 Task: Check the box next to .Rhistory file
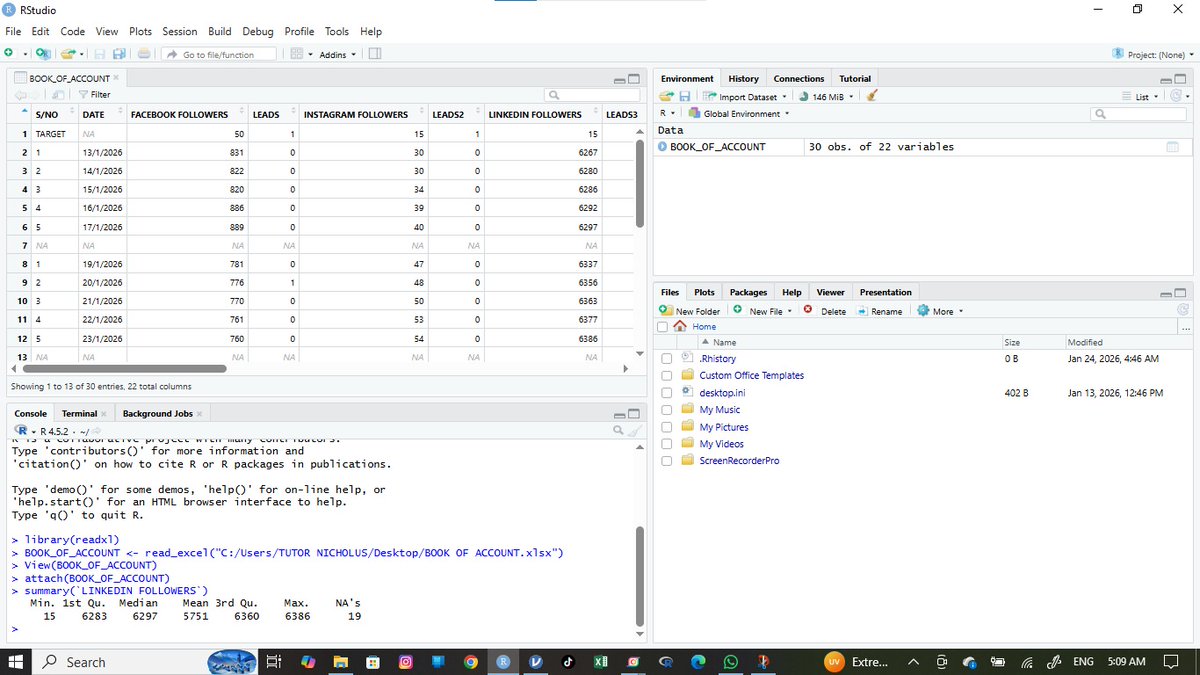pyautogui.click(x=666, y=358)
